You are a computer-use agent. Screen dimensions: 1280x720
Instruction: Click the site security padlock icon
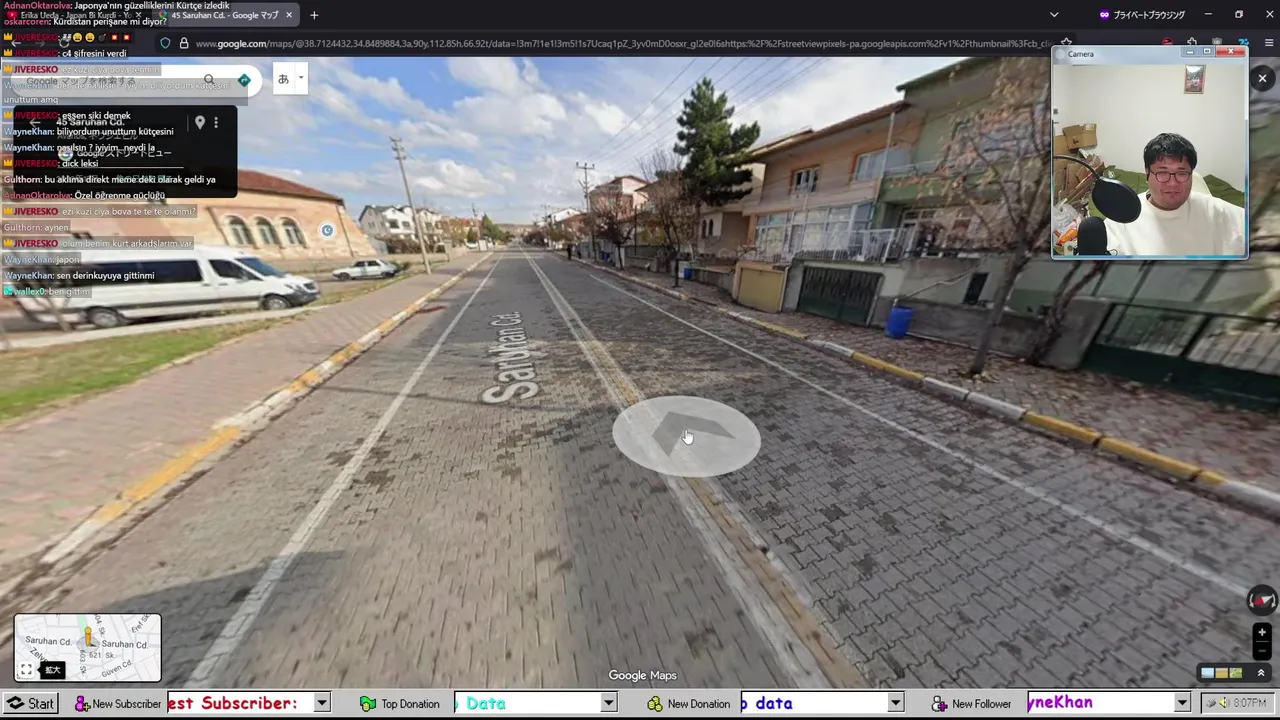(184, 44)
